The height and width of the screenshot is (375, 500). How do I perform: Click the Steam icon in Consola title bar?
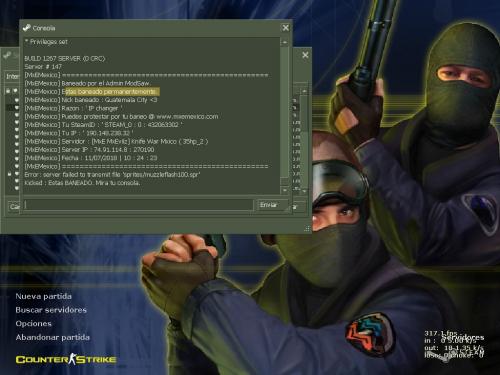[27, 28]
